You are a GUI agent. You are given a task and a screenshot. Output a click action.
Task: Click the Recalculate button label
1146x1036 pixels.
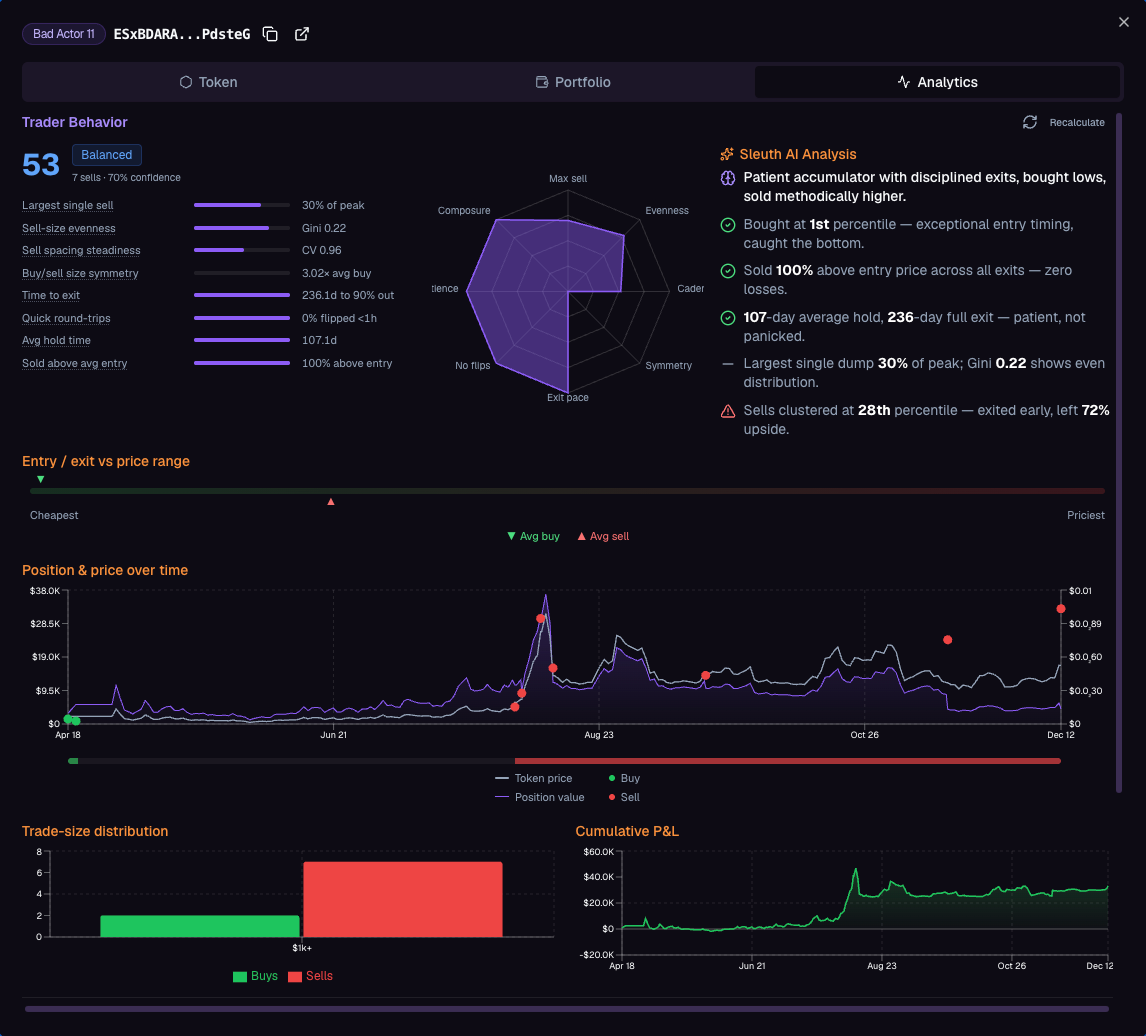[x=1077, y=123]
